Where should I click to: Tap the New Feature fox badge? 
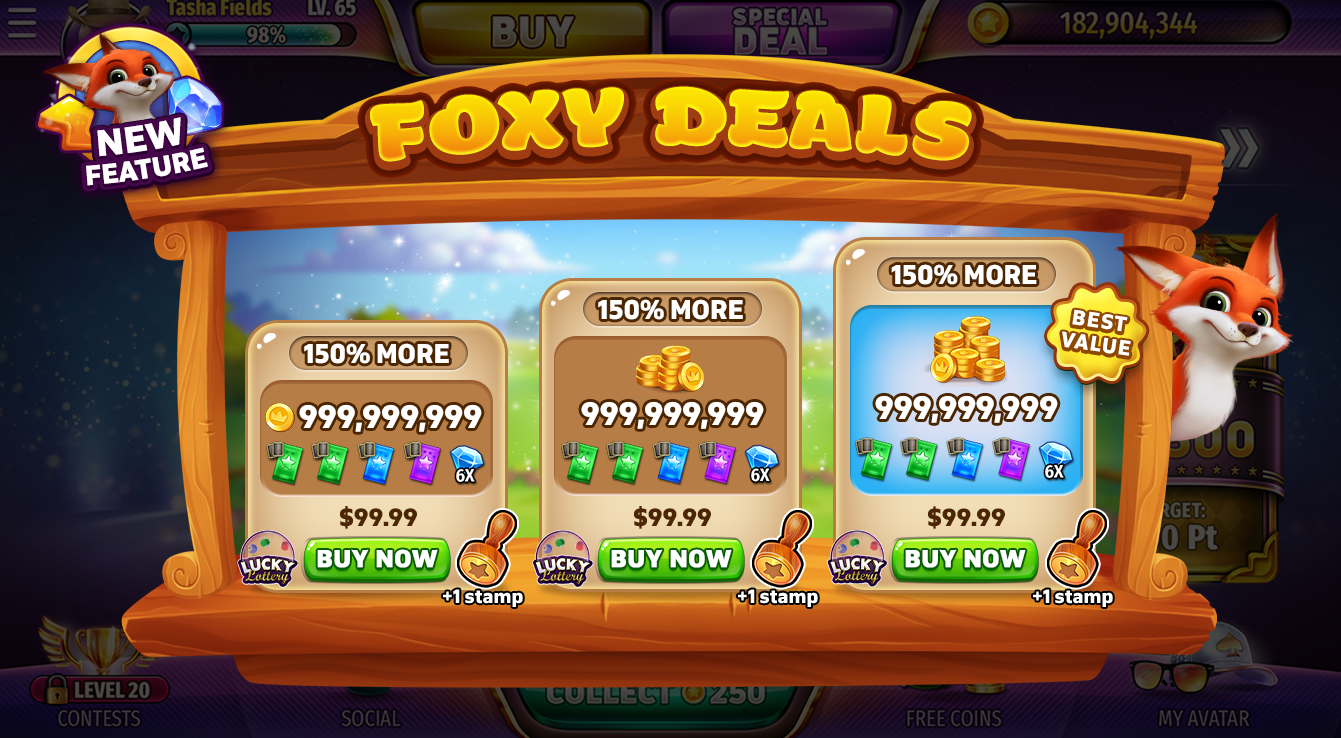click(130, 108)
